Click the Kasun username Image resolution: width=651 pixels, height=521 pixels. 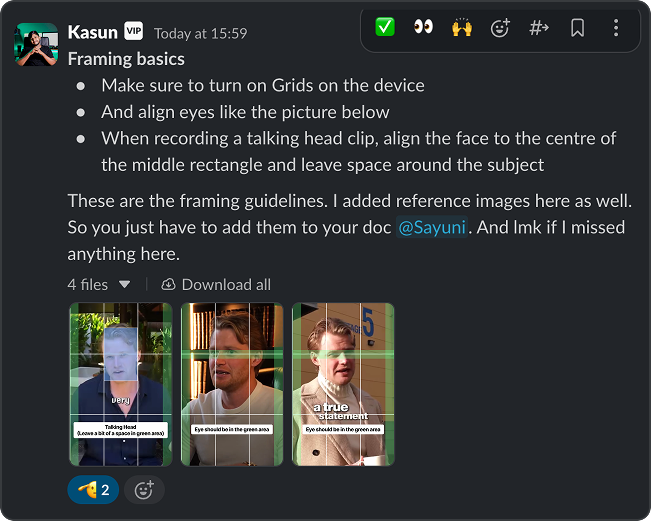pos(93,33)
